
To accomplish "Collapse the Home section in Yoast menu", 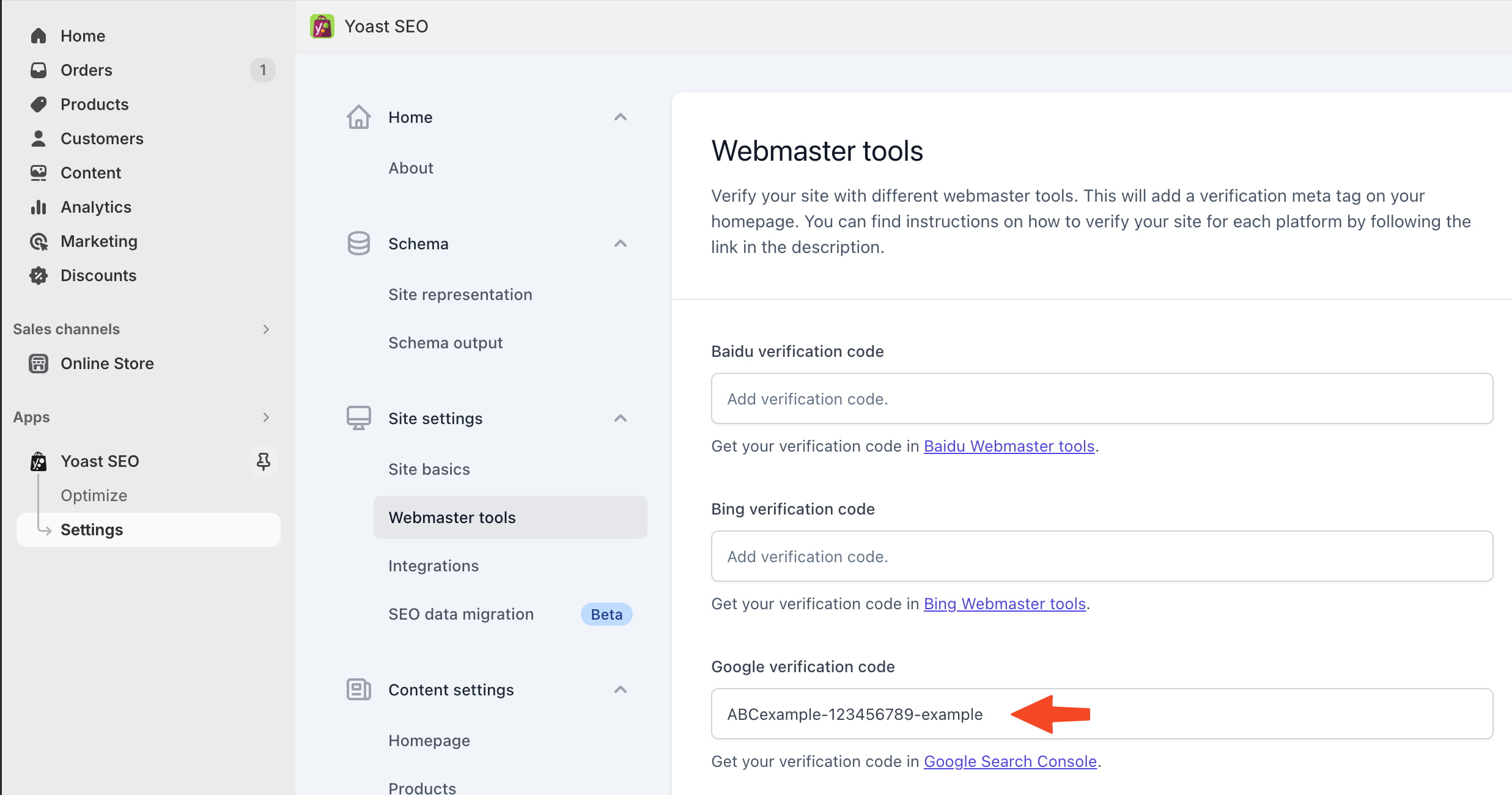I will pos(621,117).
